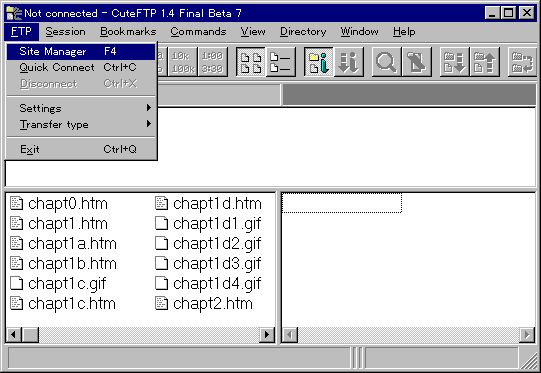Click the download files arrow-down icon

tap(454, 62)
